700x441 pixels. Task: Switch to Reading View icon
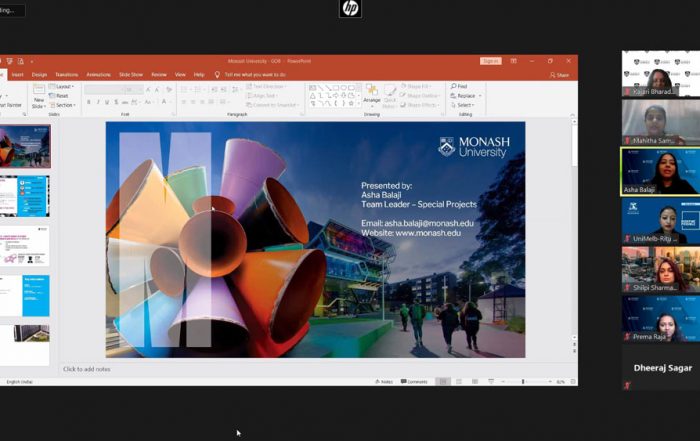coord(475,382)
